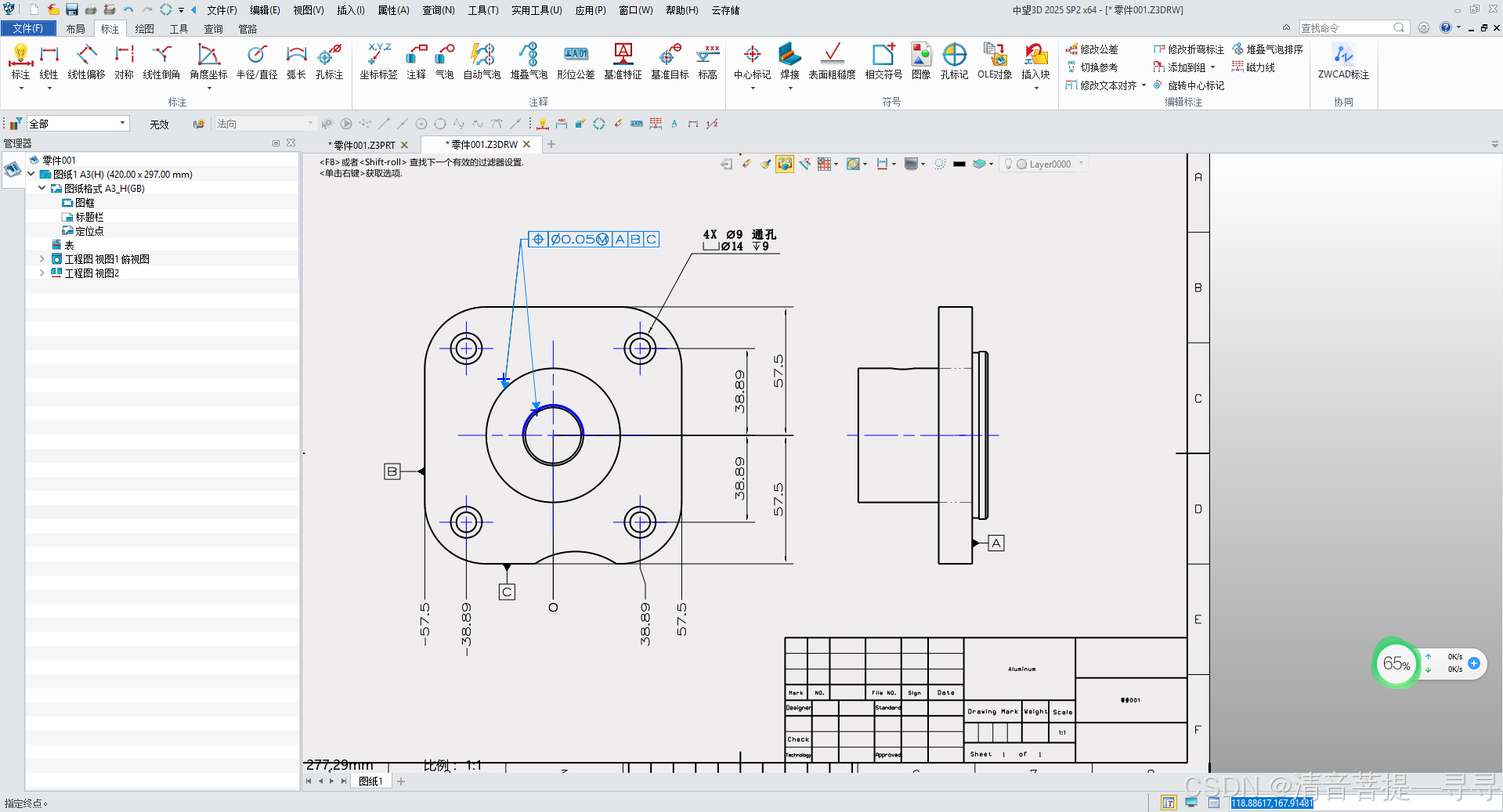Toggle the XY dimension snap icon in drawing toolbar
The image size is (1503, 812).
coord(804,164)
